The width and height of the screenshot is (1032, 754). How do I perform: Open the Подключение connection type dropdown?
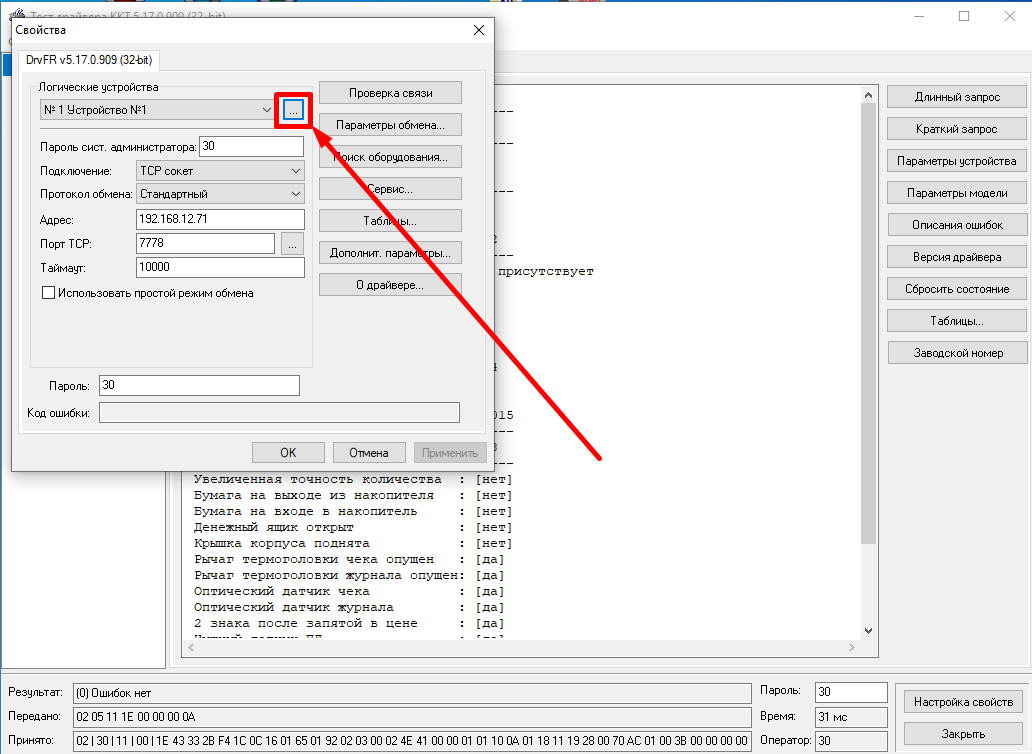[x=220, y=170]
